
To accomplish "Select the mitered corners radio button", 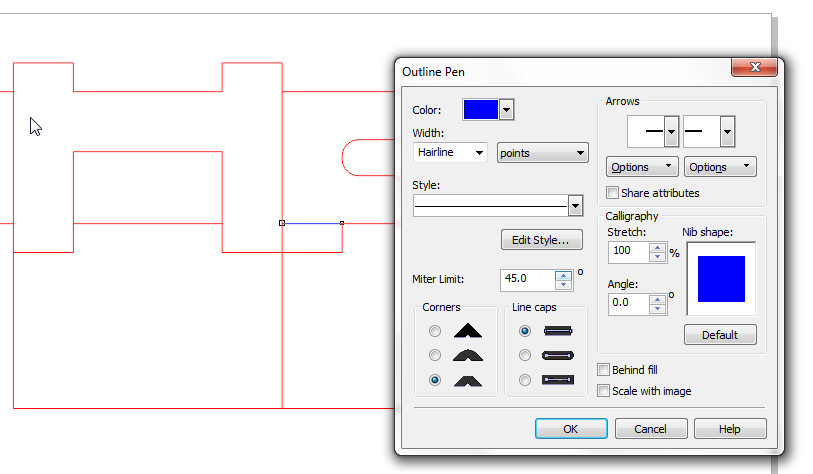I will [x=435, y=331].
